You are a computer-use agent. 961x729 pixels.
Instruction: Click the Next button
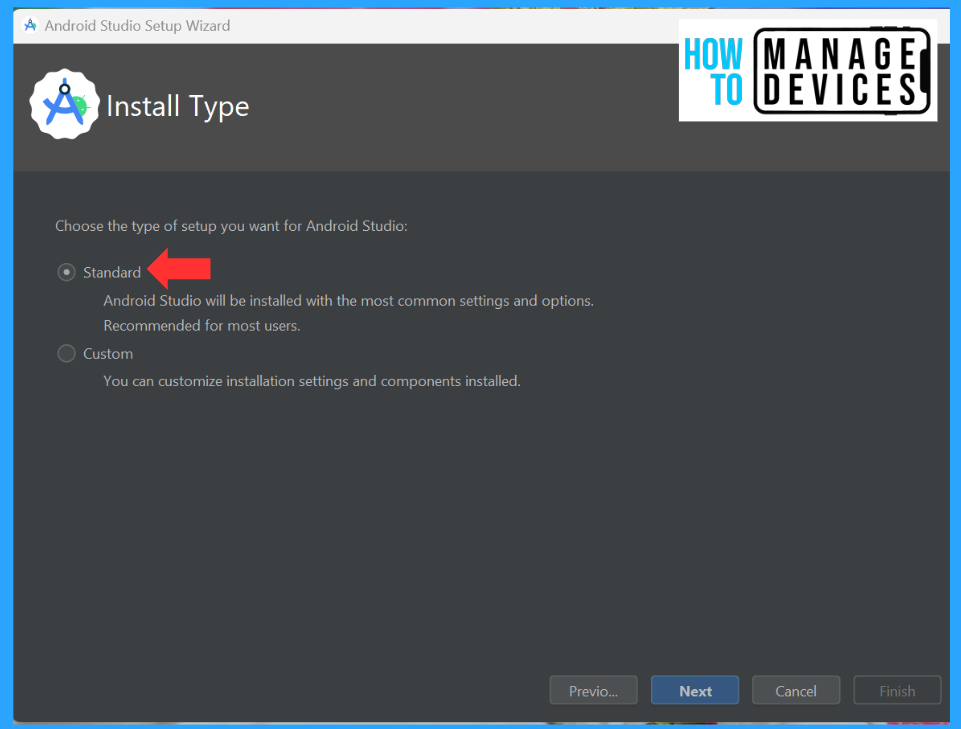(695, 690)
